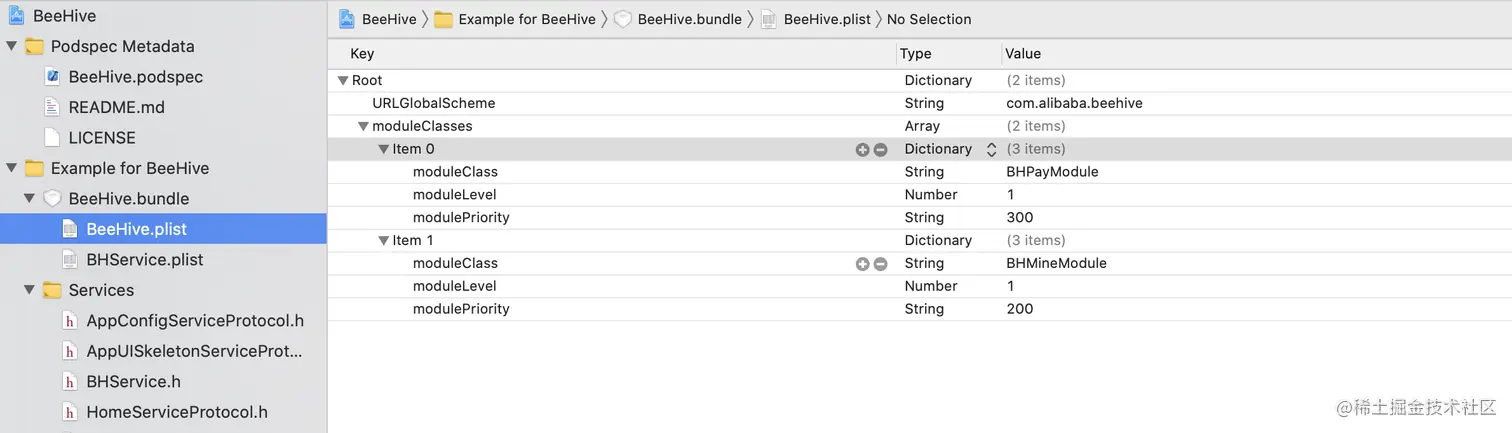Collapse the moduleClasses array triangle

(x=363, y=126)
